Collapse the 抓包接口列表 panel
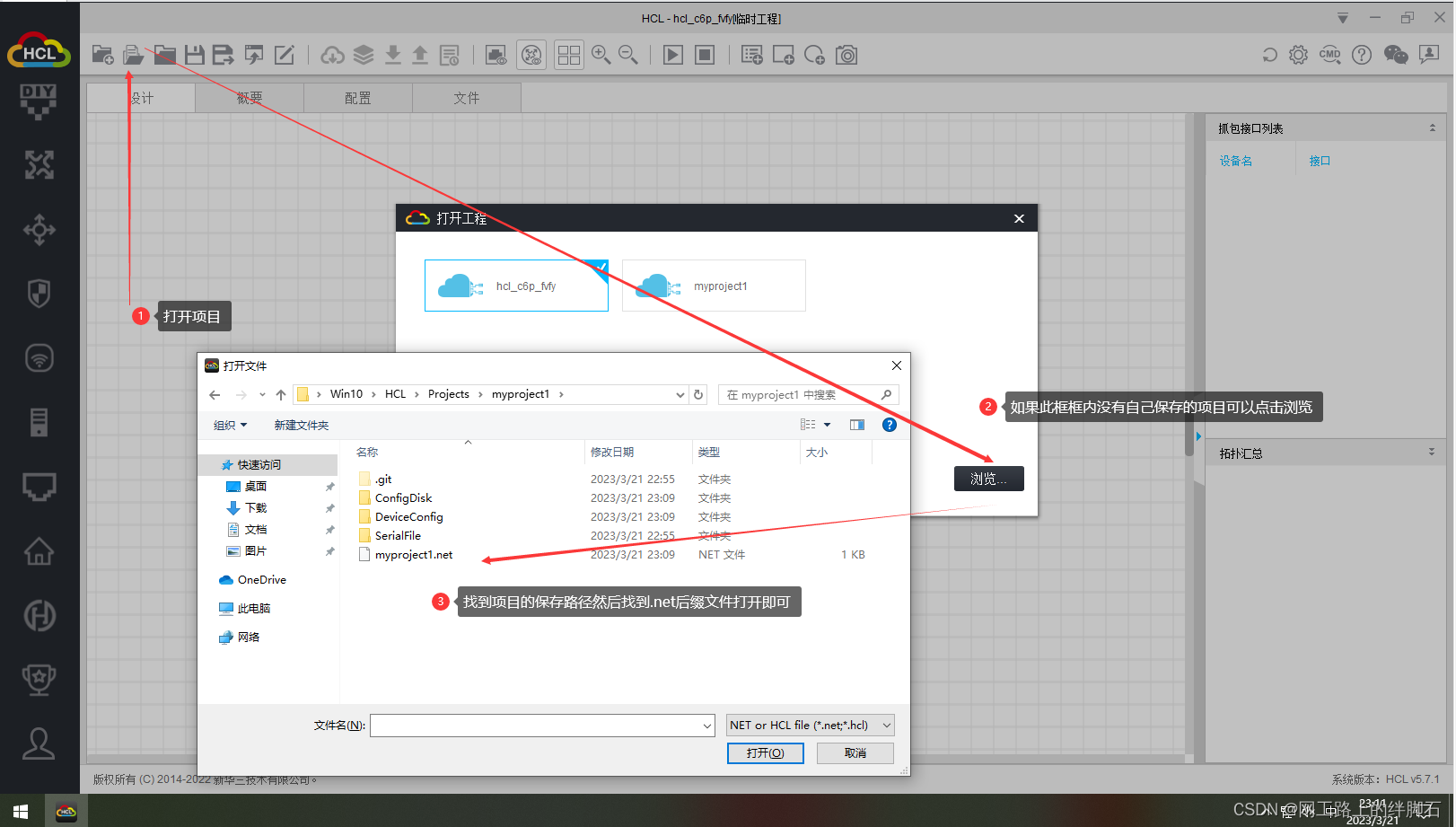The width and height of the screenshot is (1456, 827). point(1433,128)
